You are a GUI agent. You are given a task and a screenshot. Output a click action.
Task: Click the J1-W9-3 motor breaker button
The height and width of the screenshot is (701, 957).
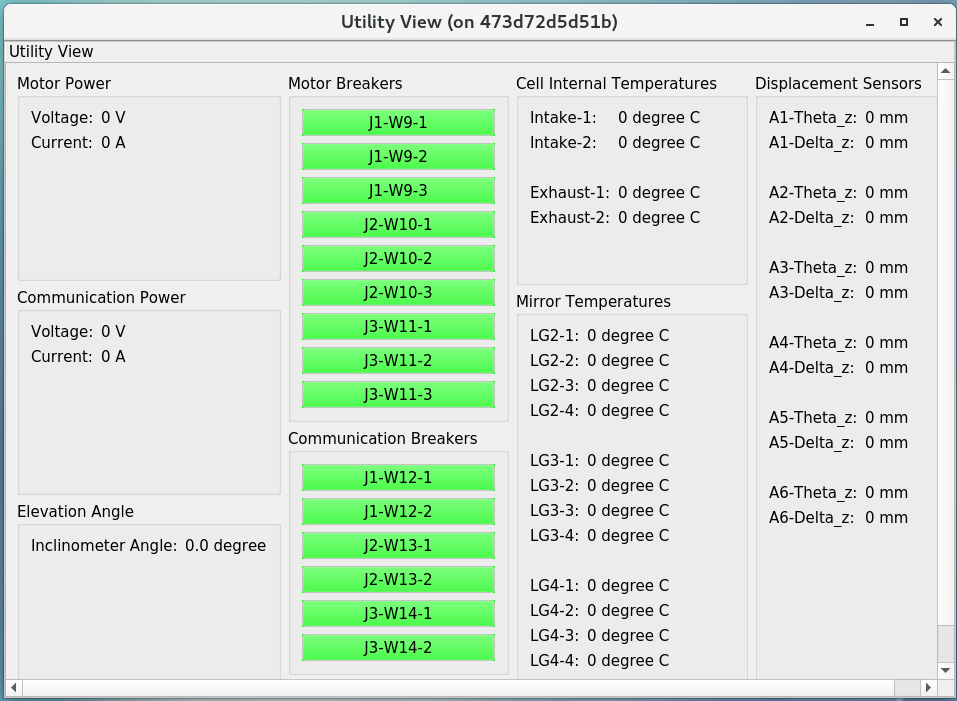click(x=398, y=190)
